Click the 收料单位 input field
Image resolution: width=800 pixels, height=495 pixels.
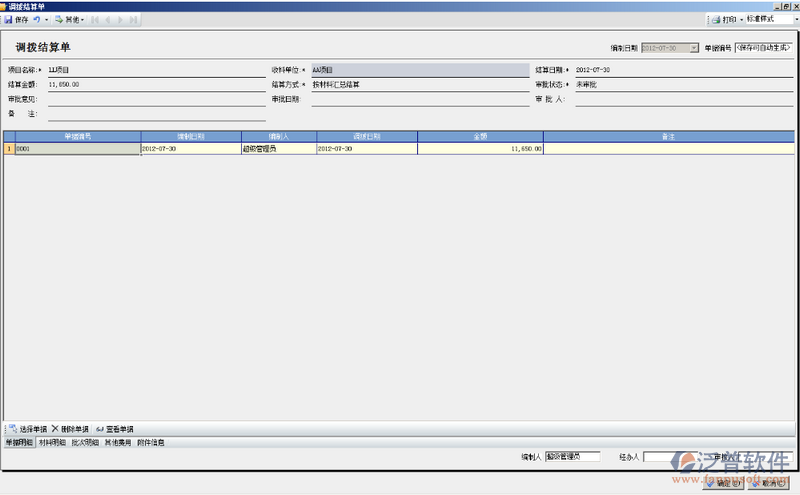pyautogui.click(x=417, y=71)
